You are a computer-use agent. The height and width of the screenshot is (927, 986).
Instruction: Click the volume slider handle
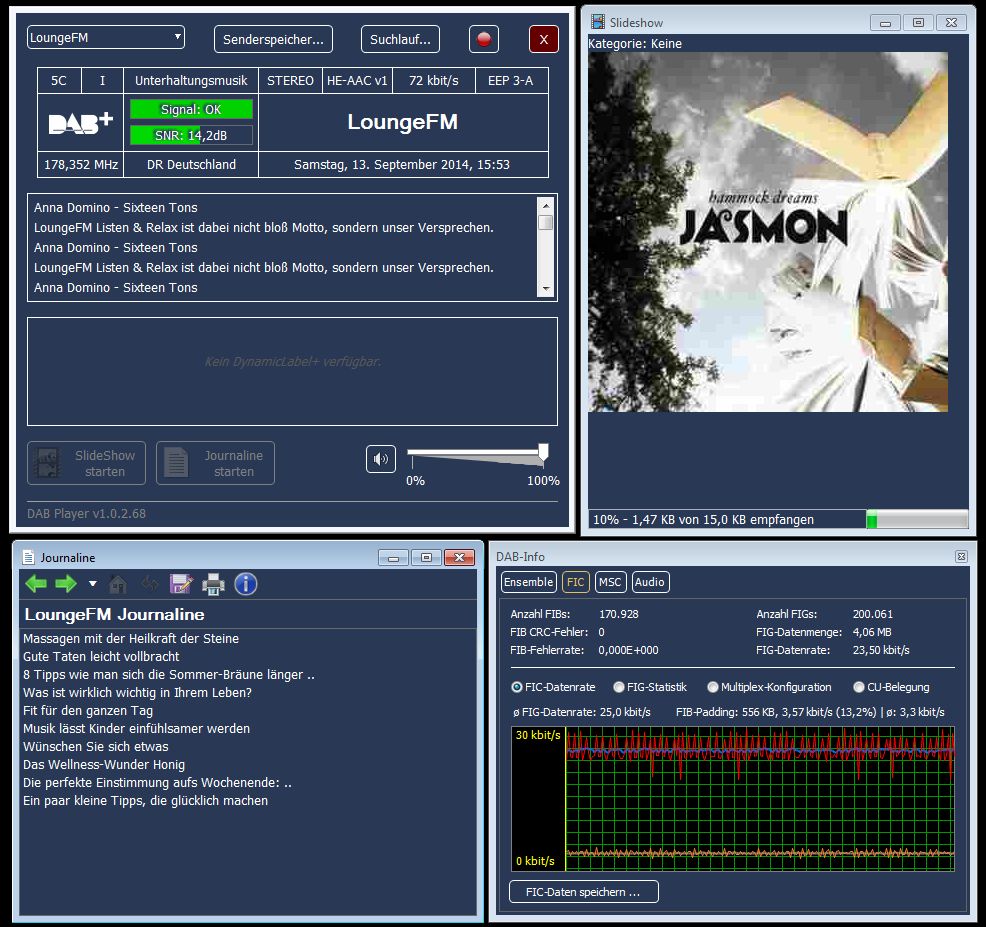543,452
